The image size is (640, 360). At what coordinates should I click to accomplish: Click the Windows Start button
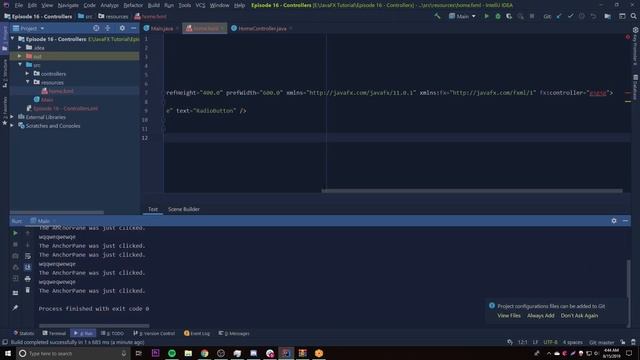click(x=7, y=353)
